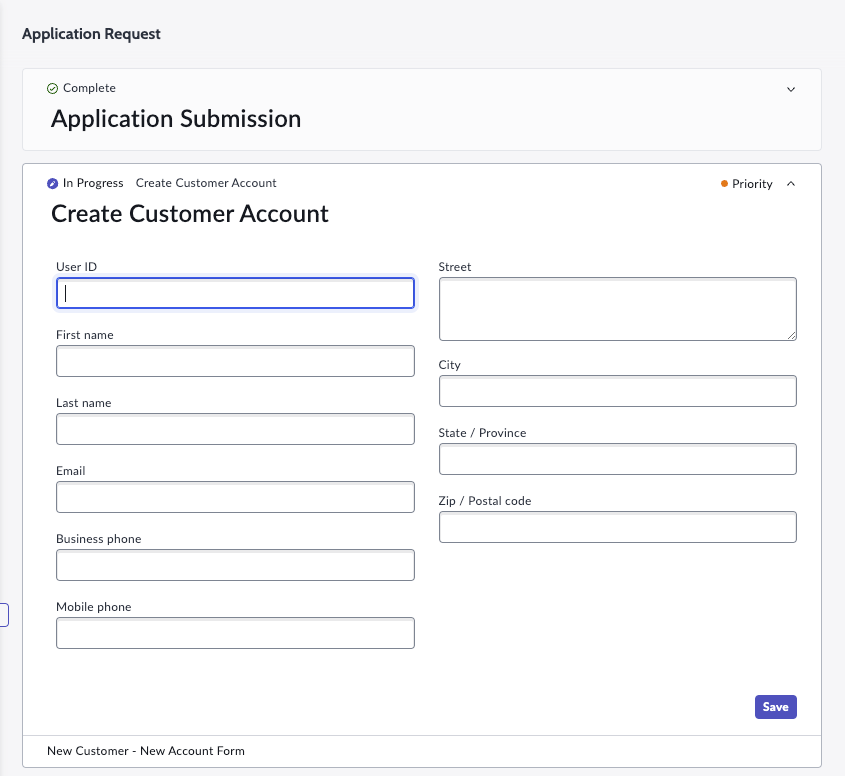Click the Mobile phone field
845x776 pixels.
coord(236,633)
